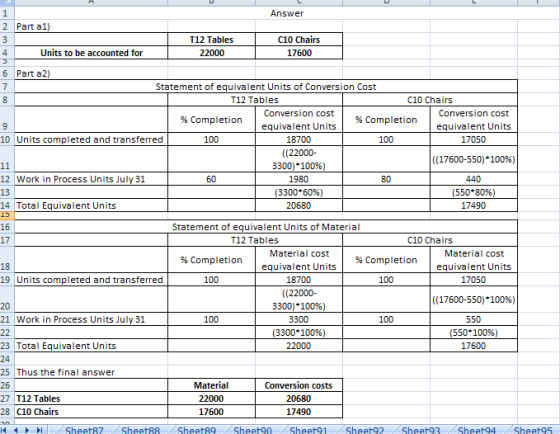Screen dimensions: 560x434
Task: Select the 17490 total in row 14
Action: tap(474, 205)
